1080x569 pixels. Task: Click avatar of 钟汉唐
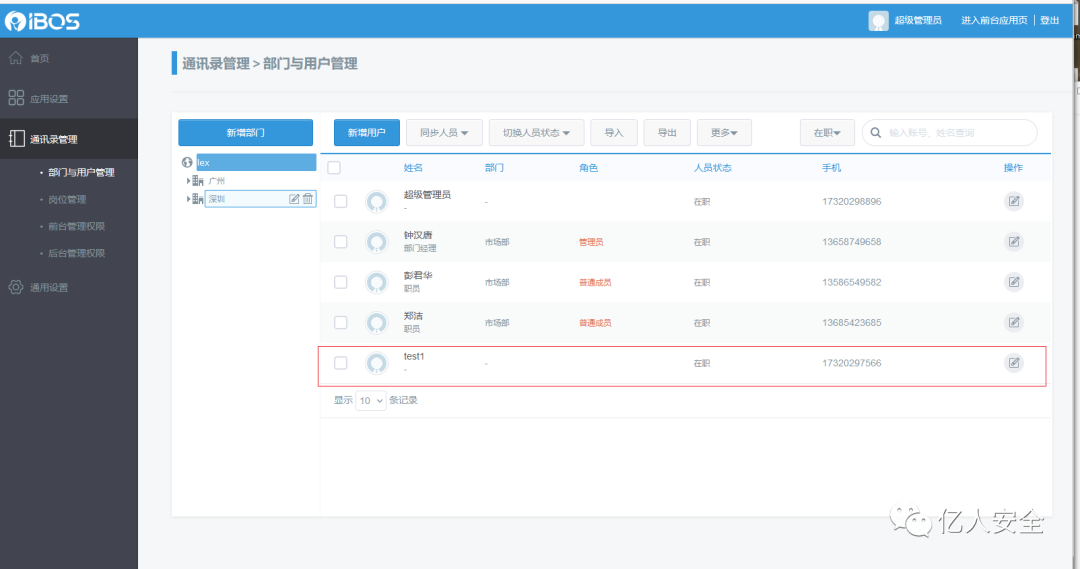[377, 242]
